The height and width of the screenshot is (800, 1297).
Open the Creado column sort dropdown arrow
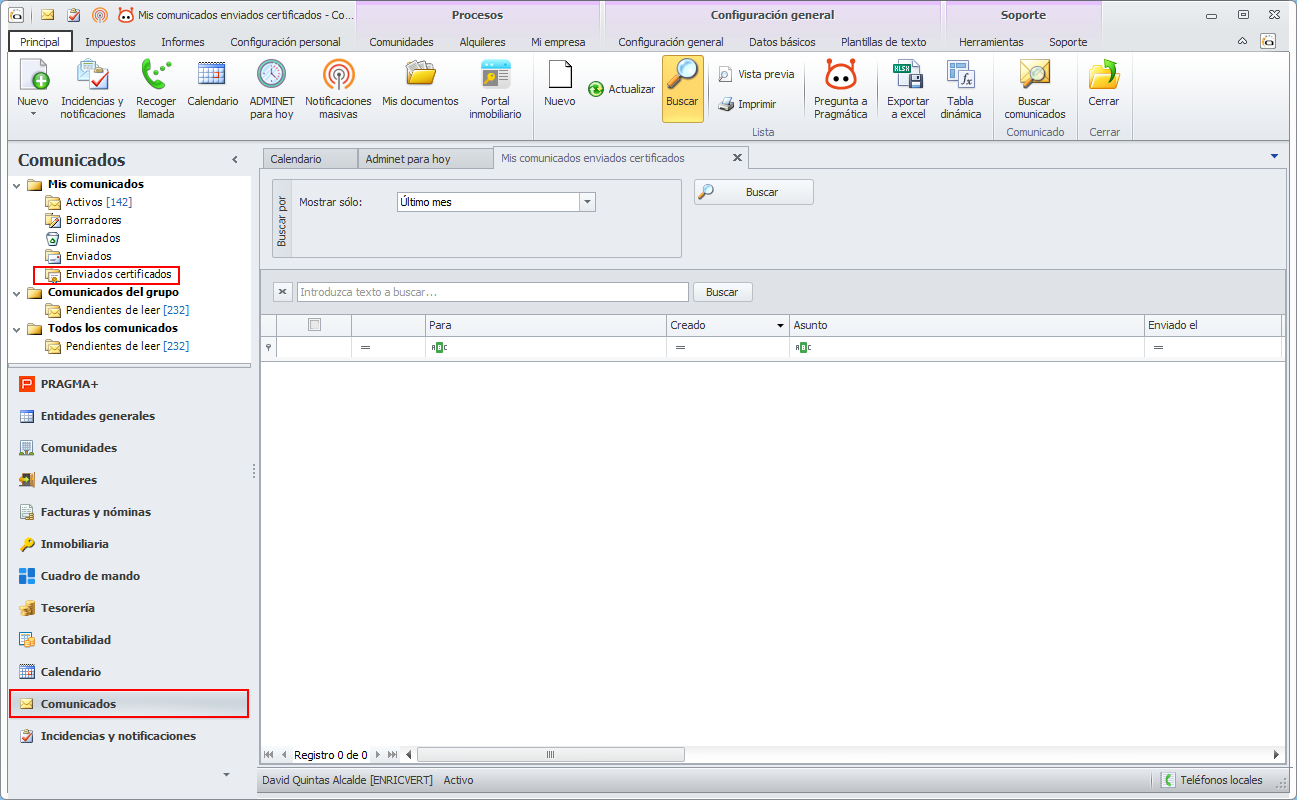point(780,326)
